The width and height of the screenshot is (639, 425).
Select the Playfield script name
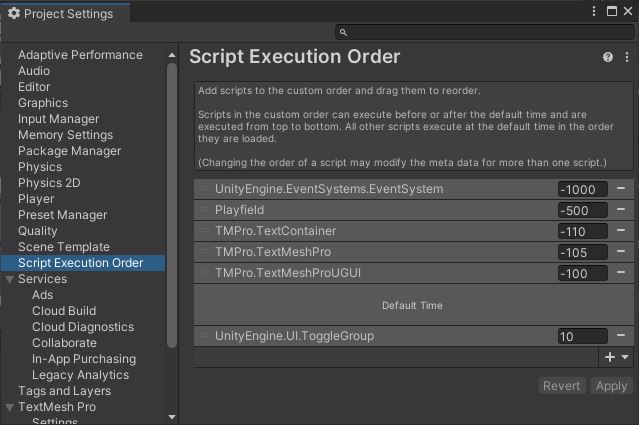point(239,210)
